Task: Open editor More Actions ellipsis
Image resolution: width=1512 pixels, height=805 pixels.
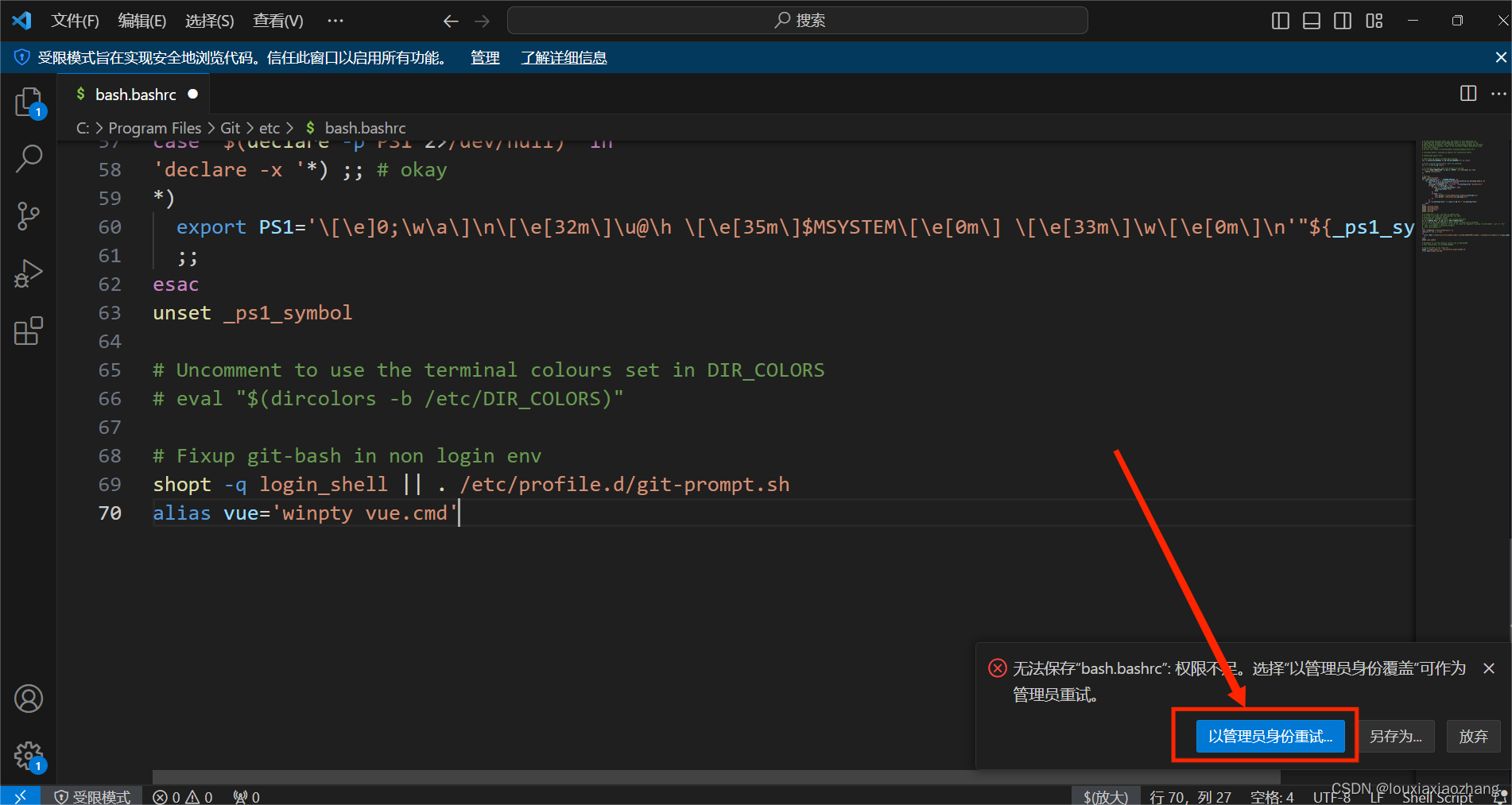Action: point(1498,94)
